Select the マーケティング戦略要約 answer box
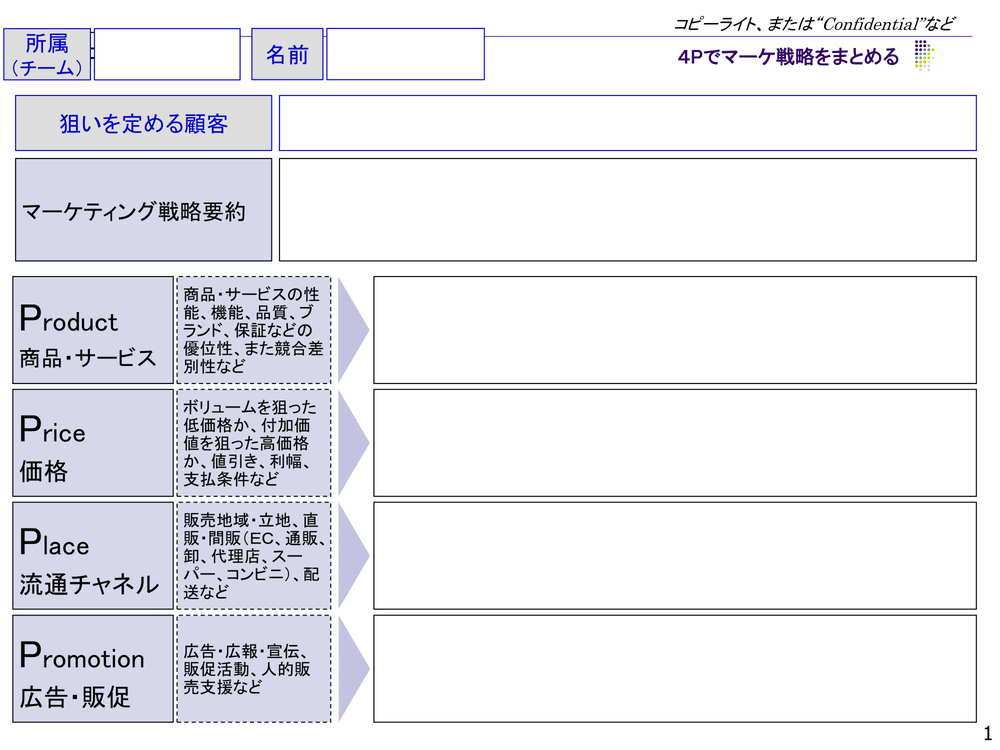This screenshot has height=750, width=1000. [x=627, y=210]
